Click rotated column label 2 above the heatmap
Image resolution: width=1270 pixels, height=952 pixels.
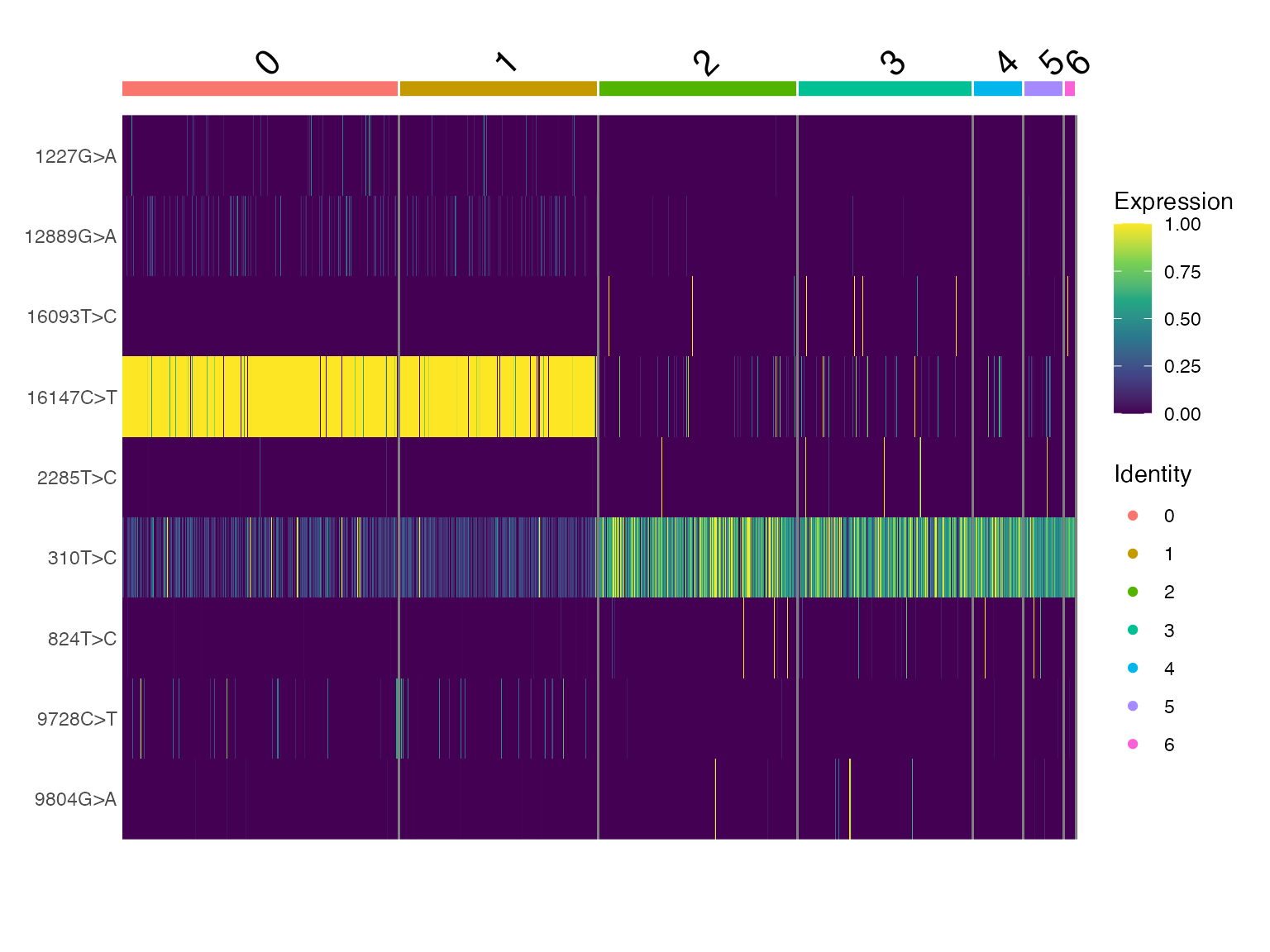click(705, 62)
